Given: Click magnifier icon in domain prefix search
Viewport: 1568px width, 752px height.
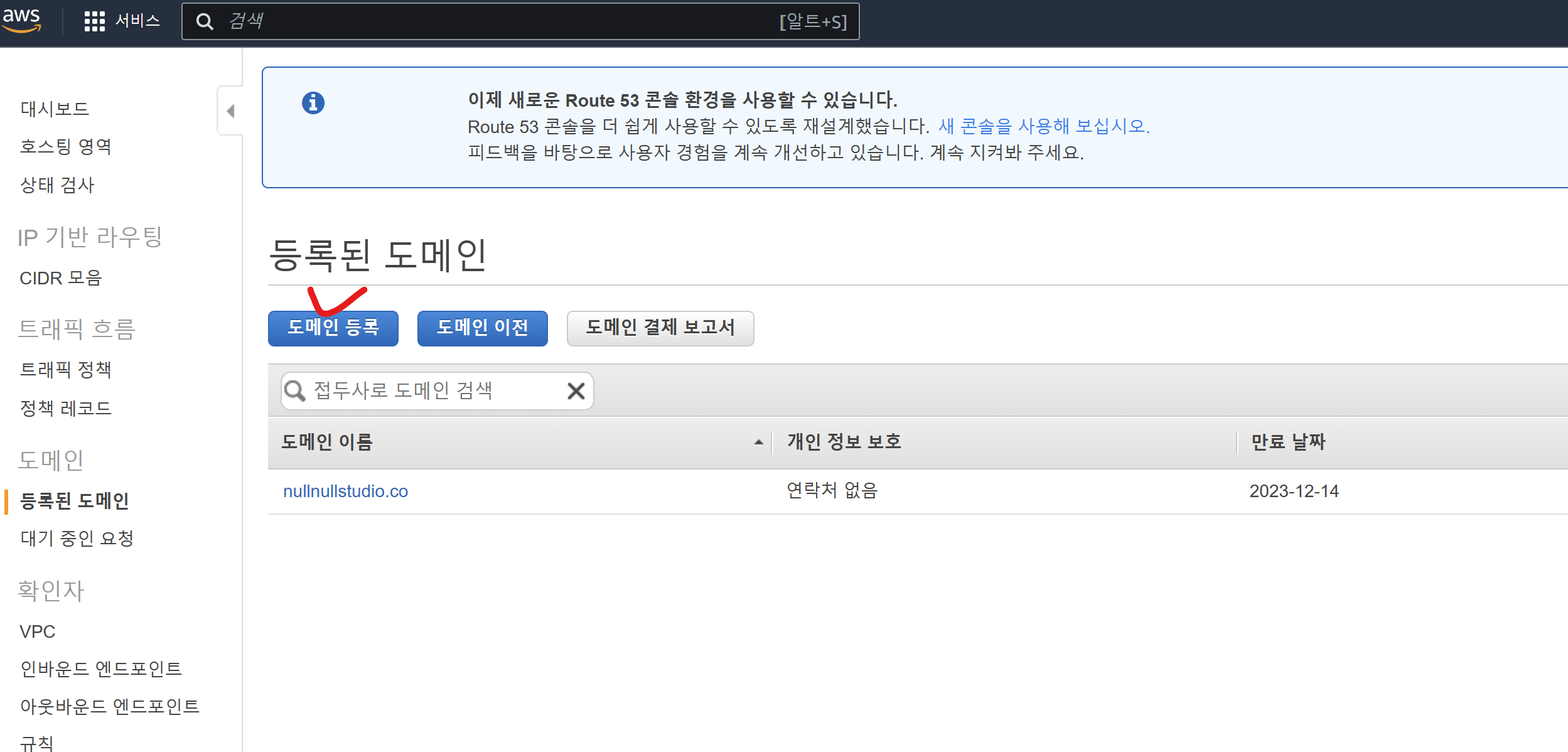Looking at the screenshot, I should pos(294,390).
